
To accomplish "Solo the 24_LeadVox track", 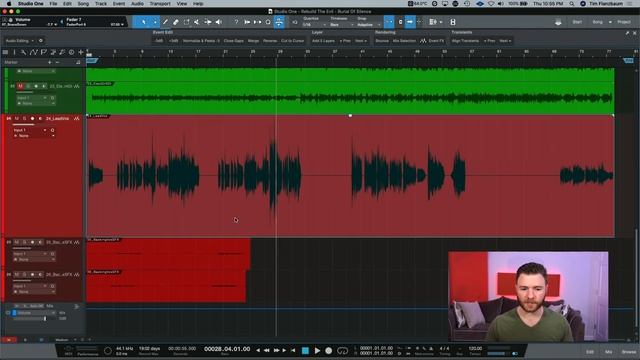I will tap(24, 118).
